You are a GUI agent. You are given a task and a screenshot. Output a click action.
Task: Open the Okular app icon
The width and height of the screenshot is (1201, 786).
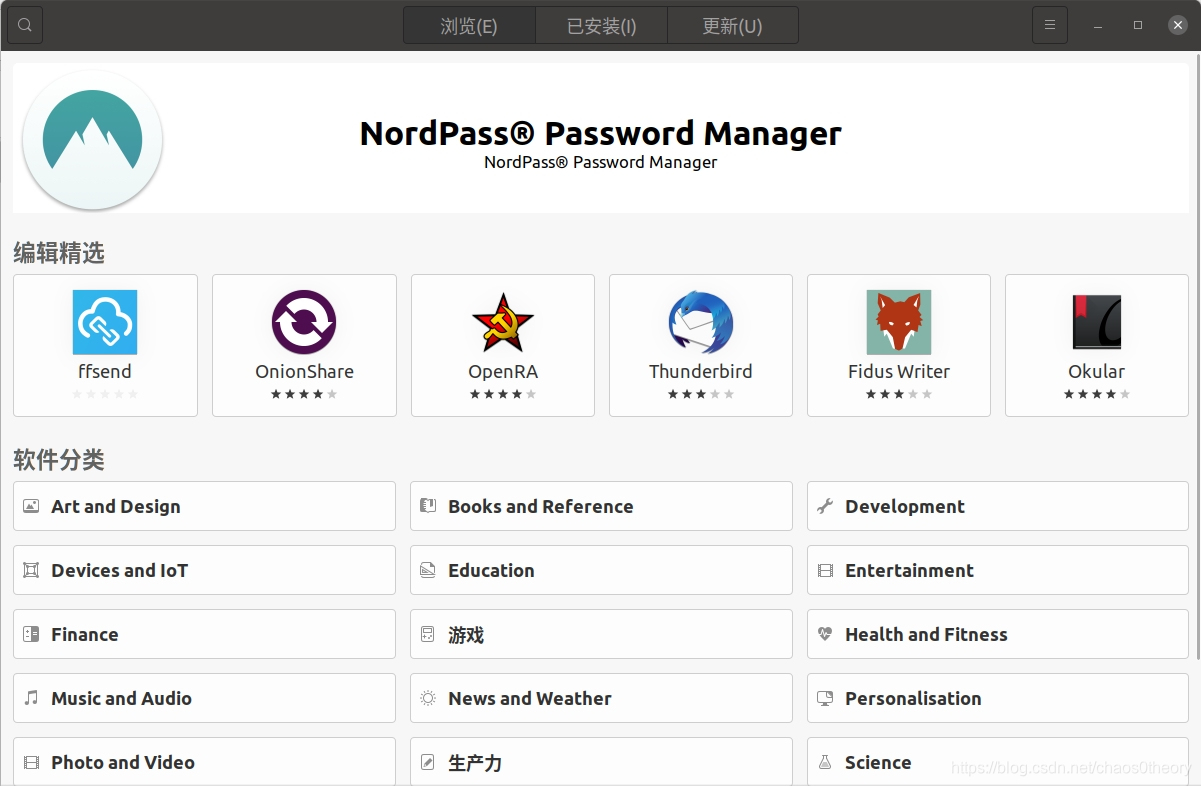click(x=1097, y=322)
